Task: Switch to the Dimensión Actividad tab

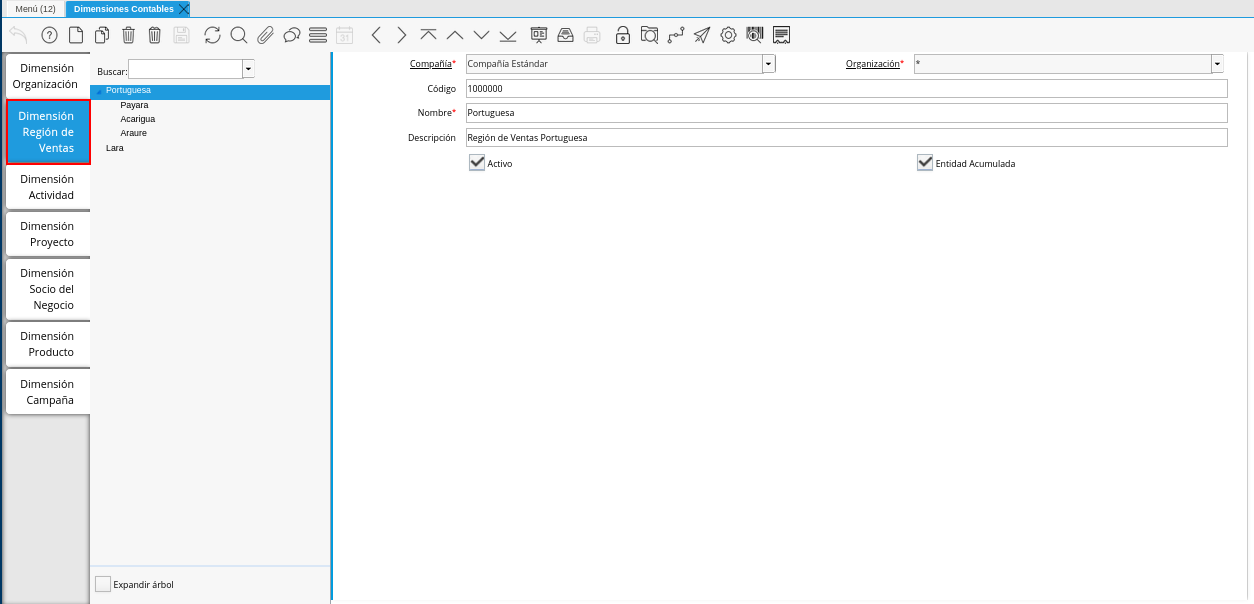Action: pos(47,187)
